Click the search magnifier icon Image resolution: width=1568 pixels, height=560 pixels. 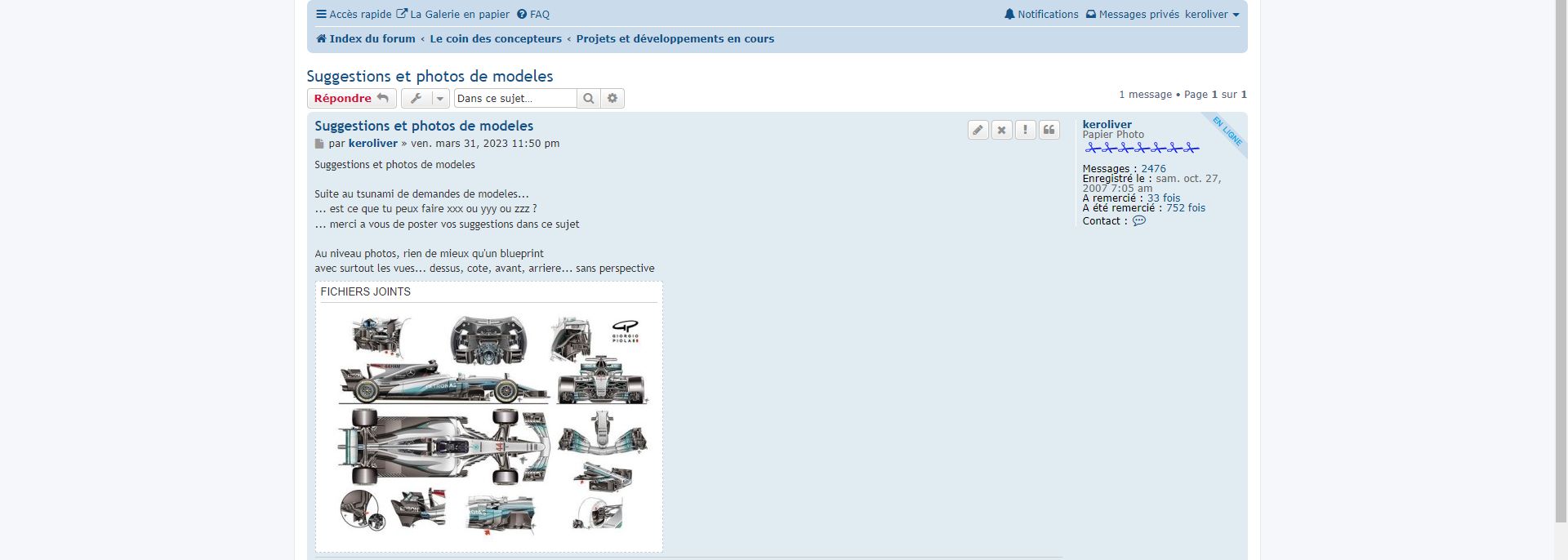click(x=588, y=99)
